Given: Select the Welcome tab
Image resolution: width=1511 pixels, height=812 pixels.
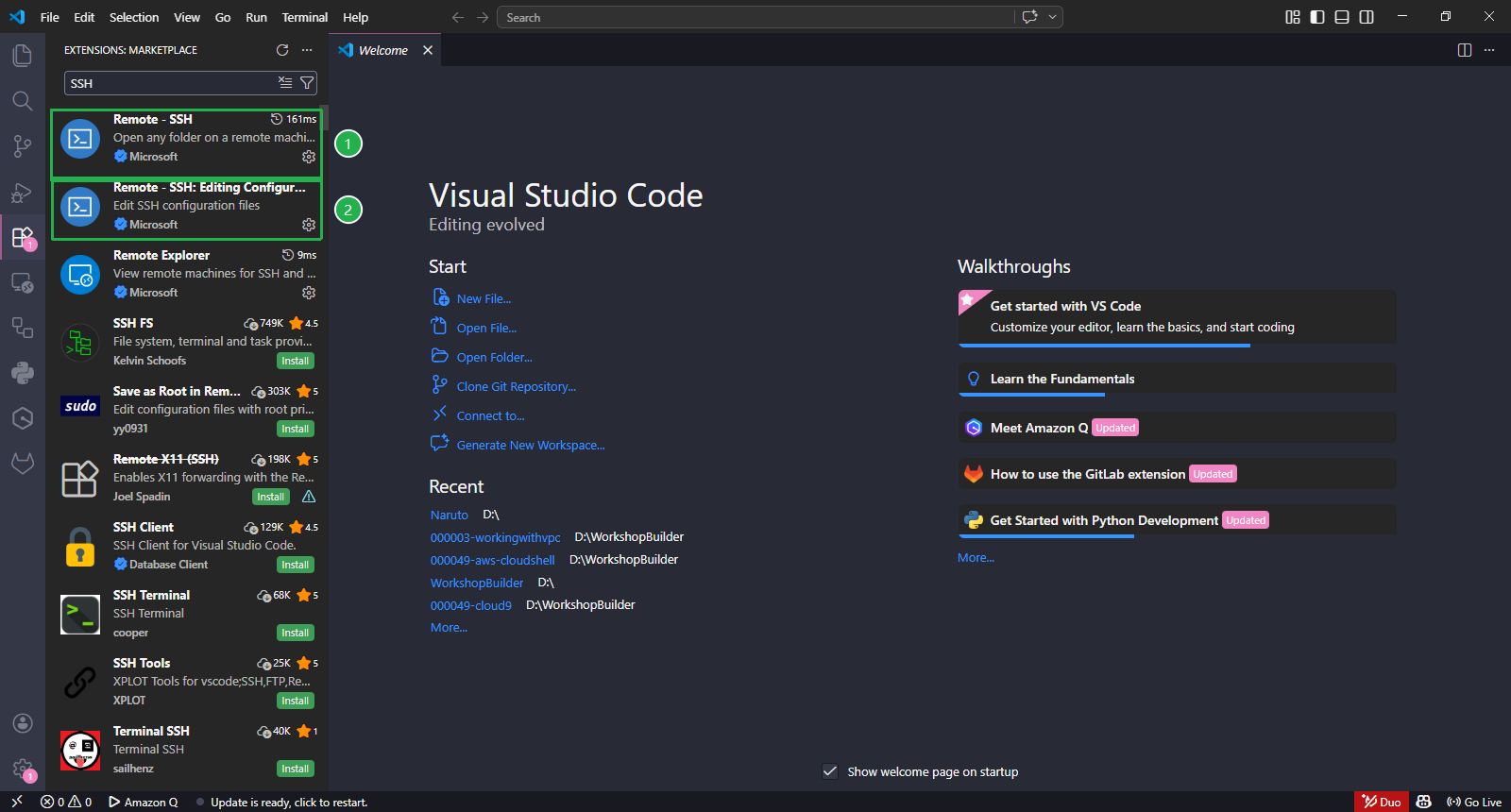Looking at the screenshot, I should (x=384, y=50).
